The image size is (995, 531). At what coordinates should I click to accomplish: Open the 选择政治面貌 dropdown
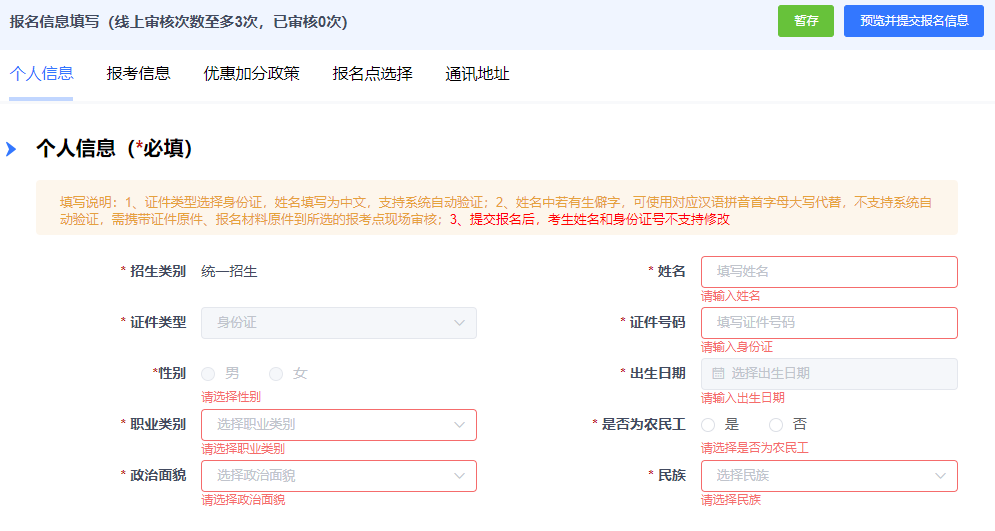tap(339, 476)
